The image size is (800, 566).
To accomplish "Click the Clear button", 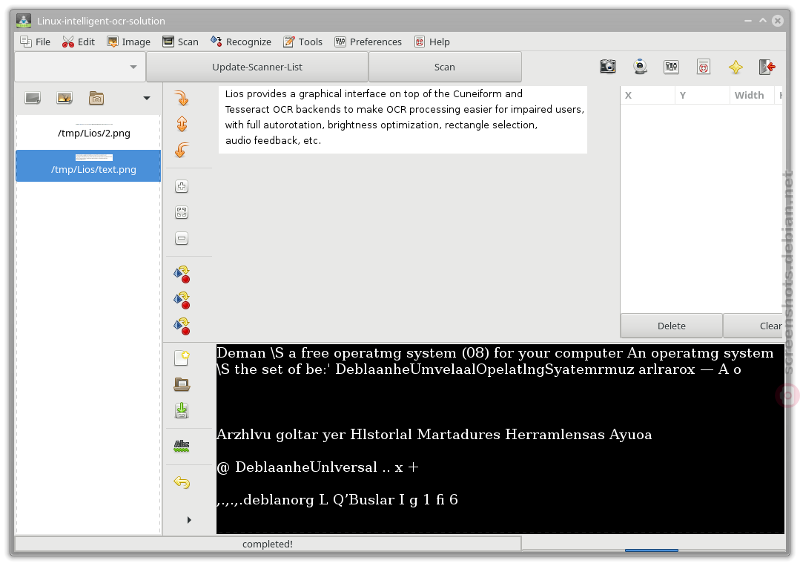I will 753,326.
